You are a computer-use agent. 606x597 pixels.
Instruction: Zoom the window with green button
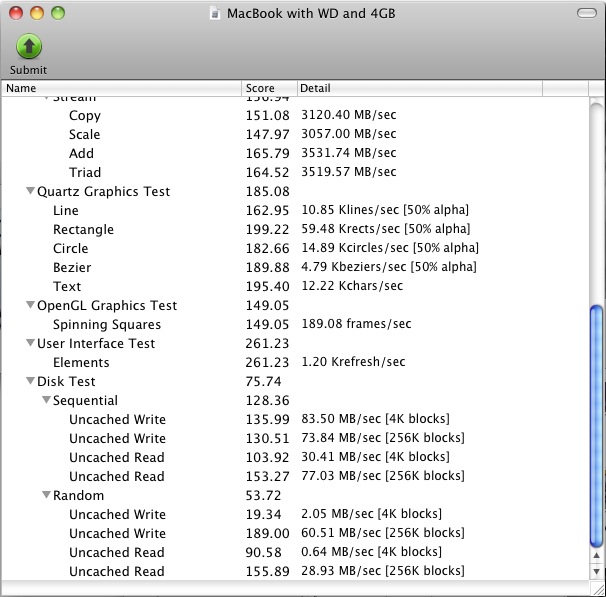coord(58,13)
